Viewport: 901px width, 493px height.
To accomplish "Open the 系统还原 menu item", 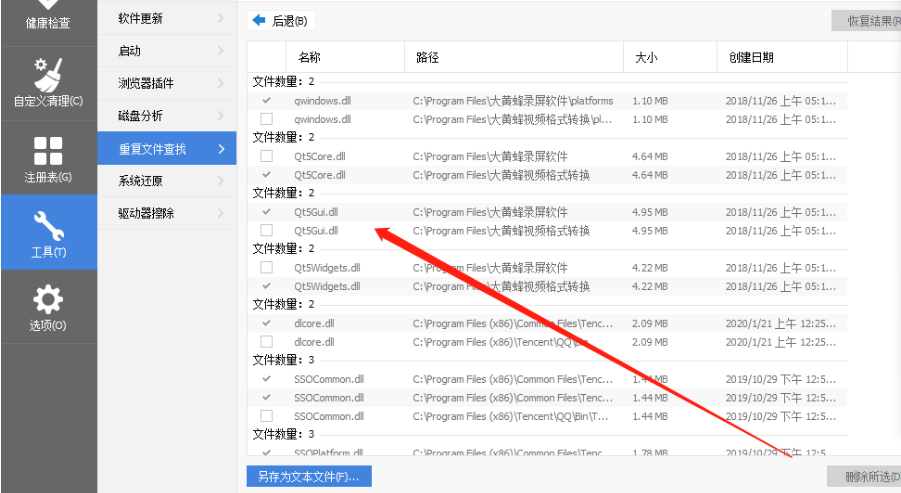I will click(140, 181).
